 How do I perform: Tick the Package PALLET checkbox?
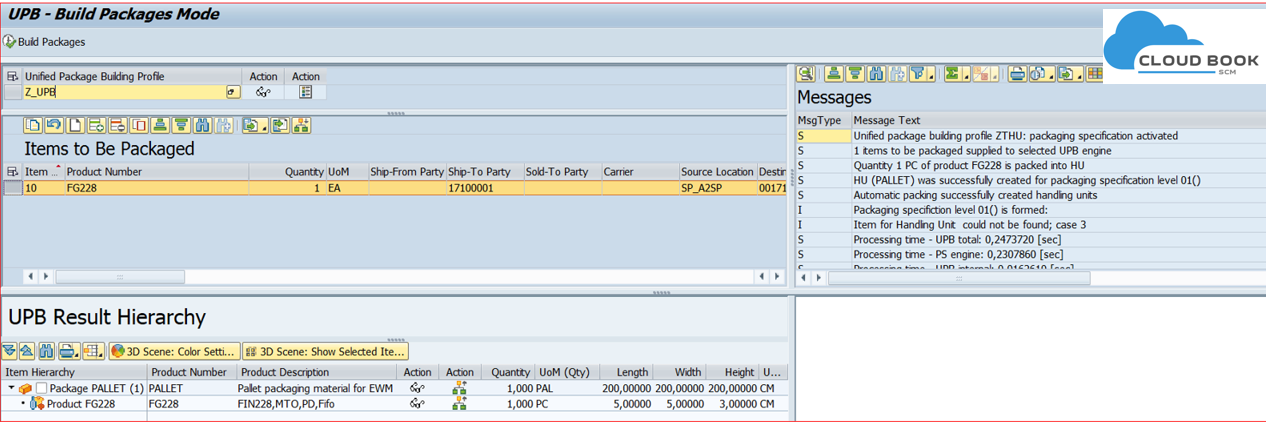41,388
